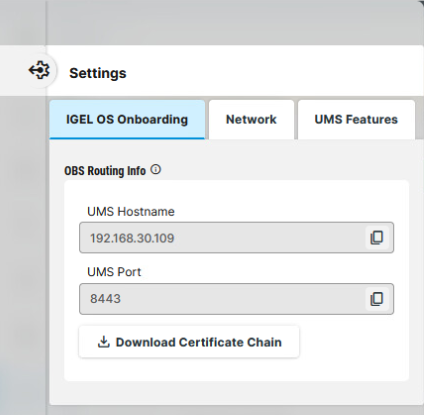The width and height of the screenshot is (424, 415).
Task: Select the 8443 port number text
Action: (x=105, y=299)
